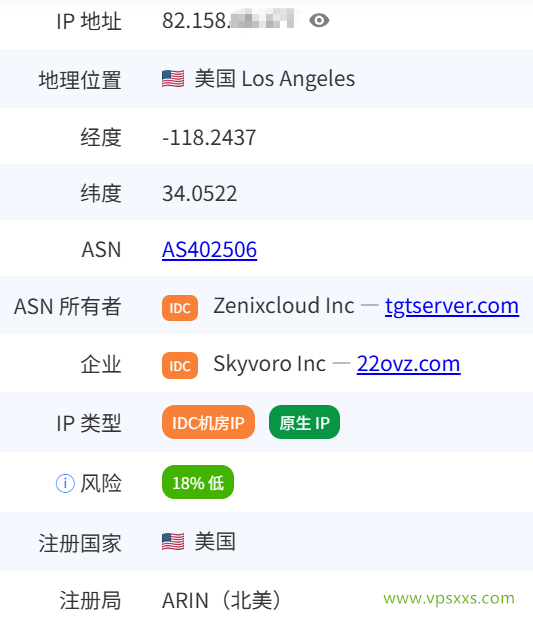Click the Zenixcloud Inc owner name
This screenshot has width=533, height=617.
coord(284,306)
